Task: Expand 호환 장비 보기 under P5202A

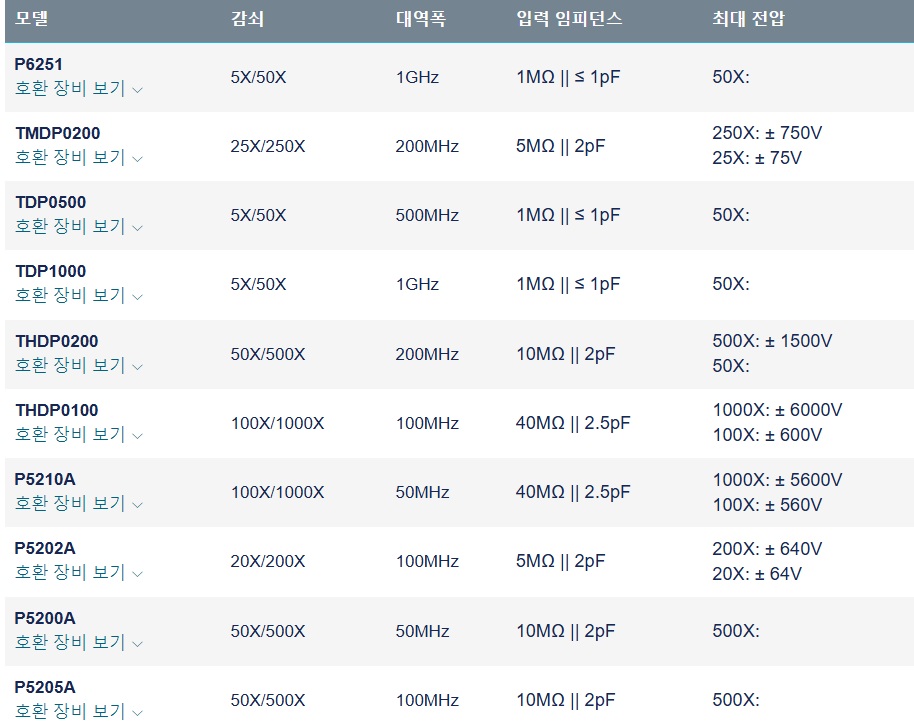Action: tap(79, 572)
